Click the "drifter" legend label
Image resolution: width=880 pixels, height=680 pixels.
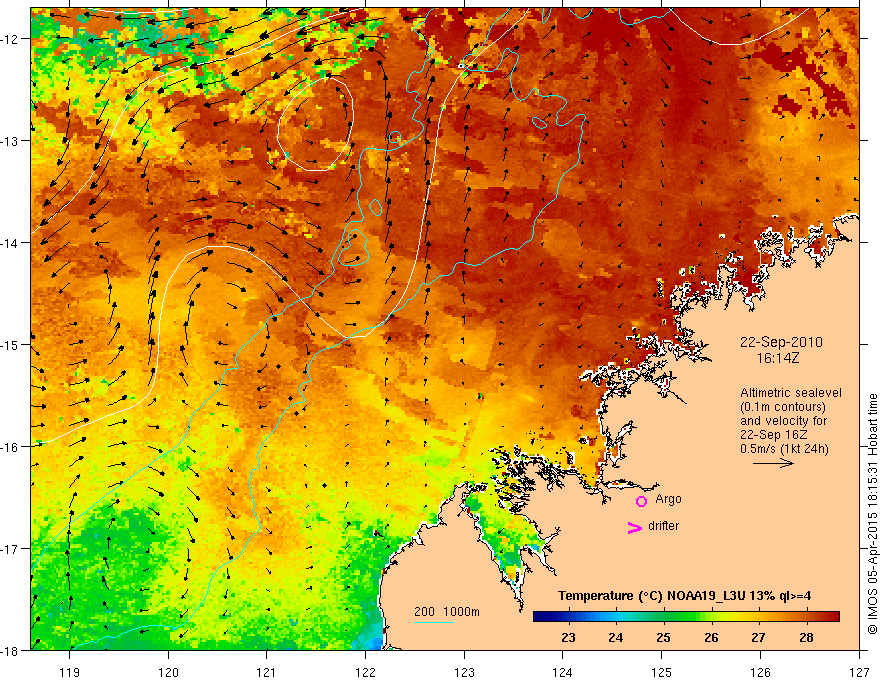(x=663, y=526)
